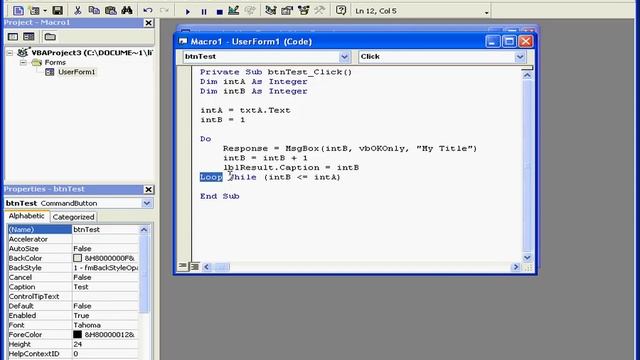
Task: Click the toolbar options arrow
Action: 486,12
